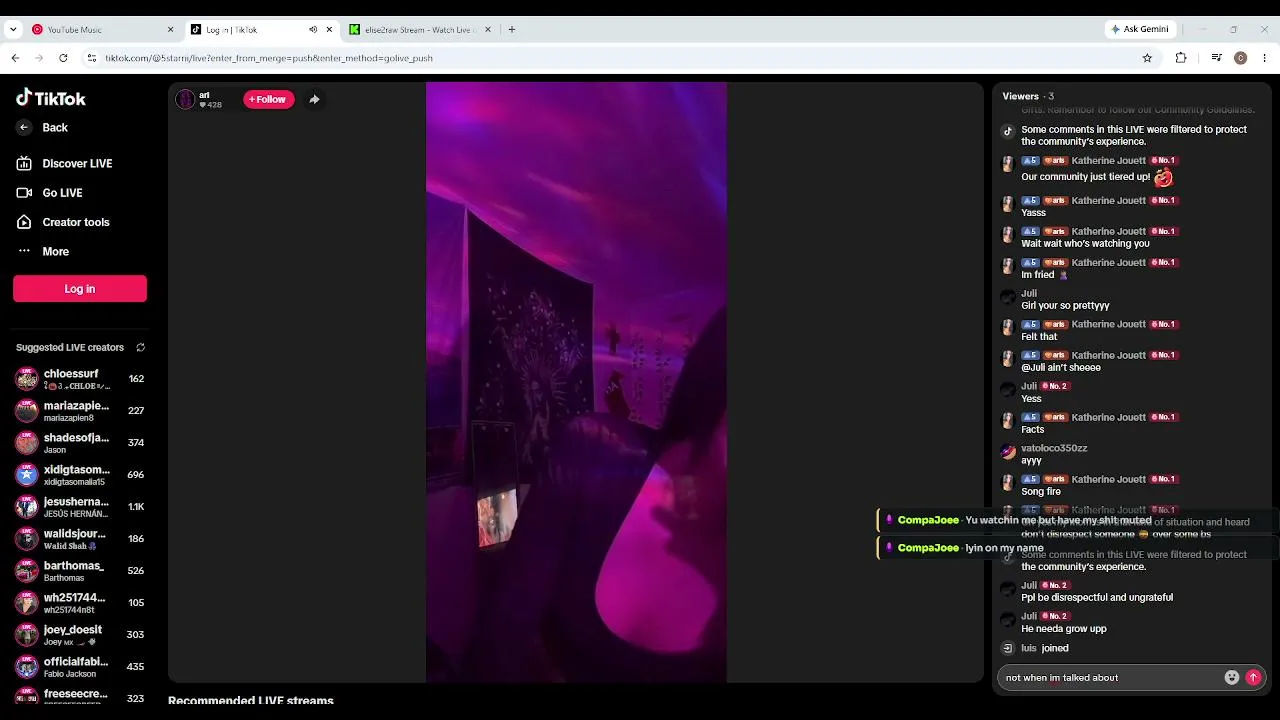Click the '@Juli ain't sheeee' chat message
The height and width of the screenshot is (720, 1280).
pos(1061,368)
